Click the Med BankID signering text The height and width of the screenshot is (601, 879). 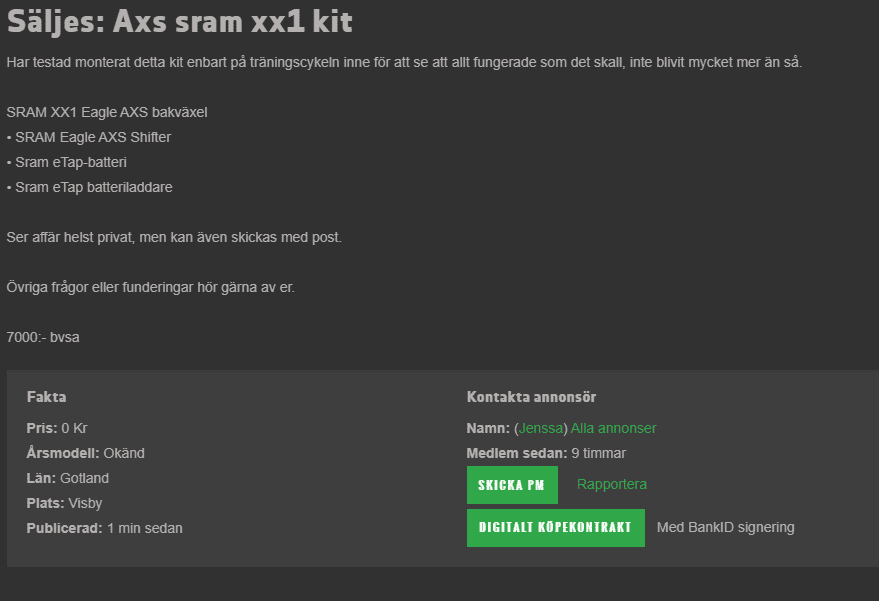pyautogui.click(x=725, y=528)
